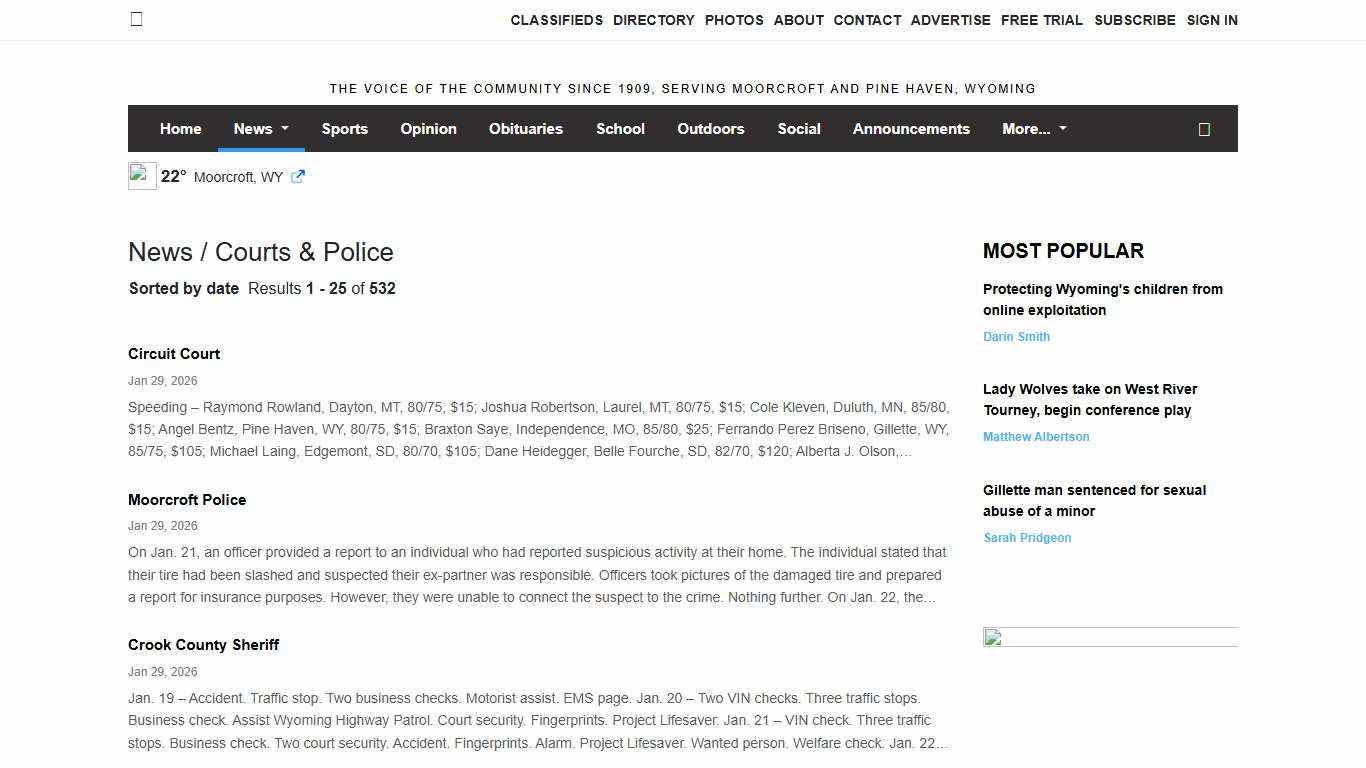The image size is (1366, 768).
Task: Open external weather link icon beside Moorcroft, WY
Action: pyautogui.click(x=298, y=176)
